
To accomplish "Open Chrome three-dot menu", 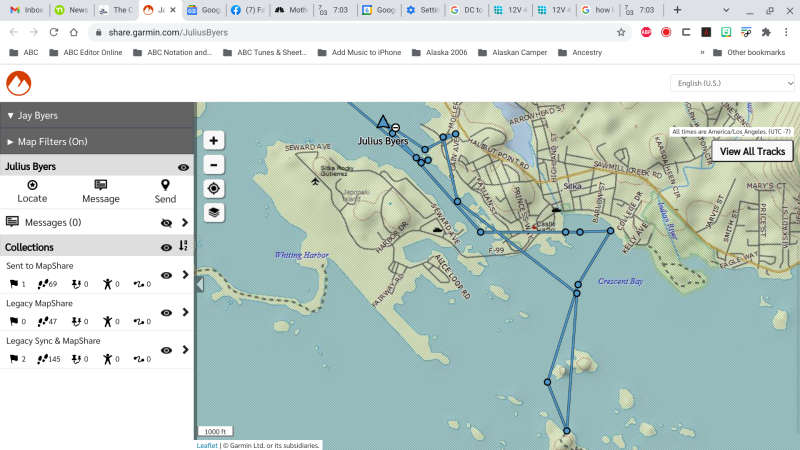I will click(786, 32).
